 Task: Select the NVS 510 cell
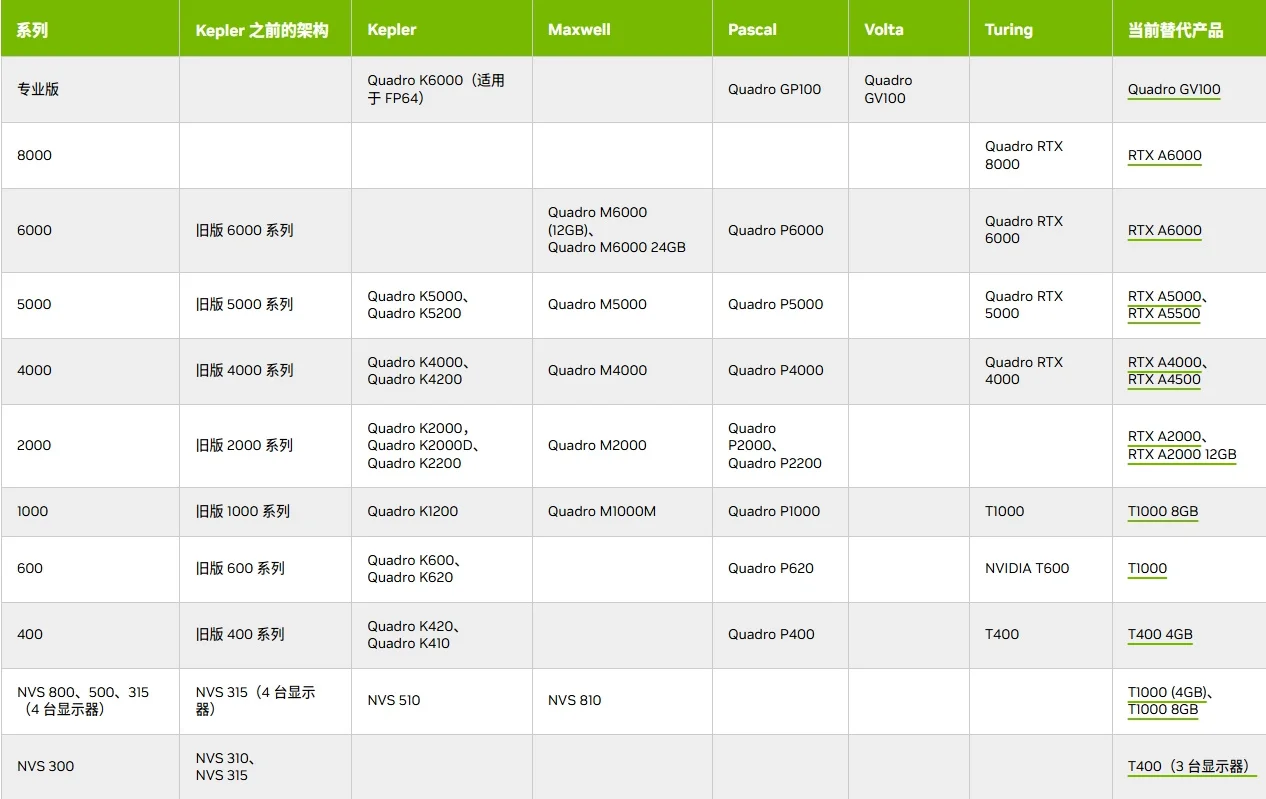(x=394, y=700)
